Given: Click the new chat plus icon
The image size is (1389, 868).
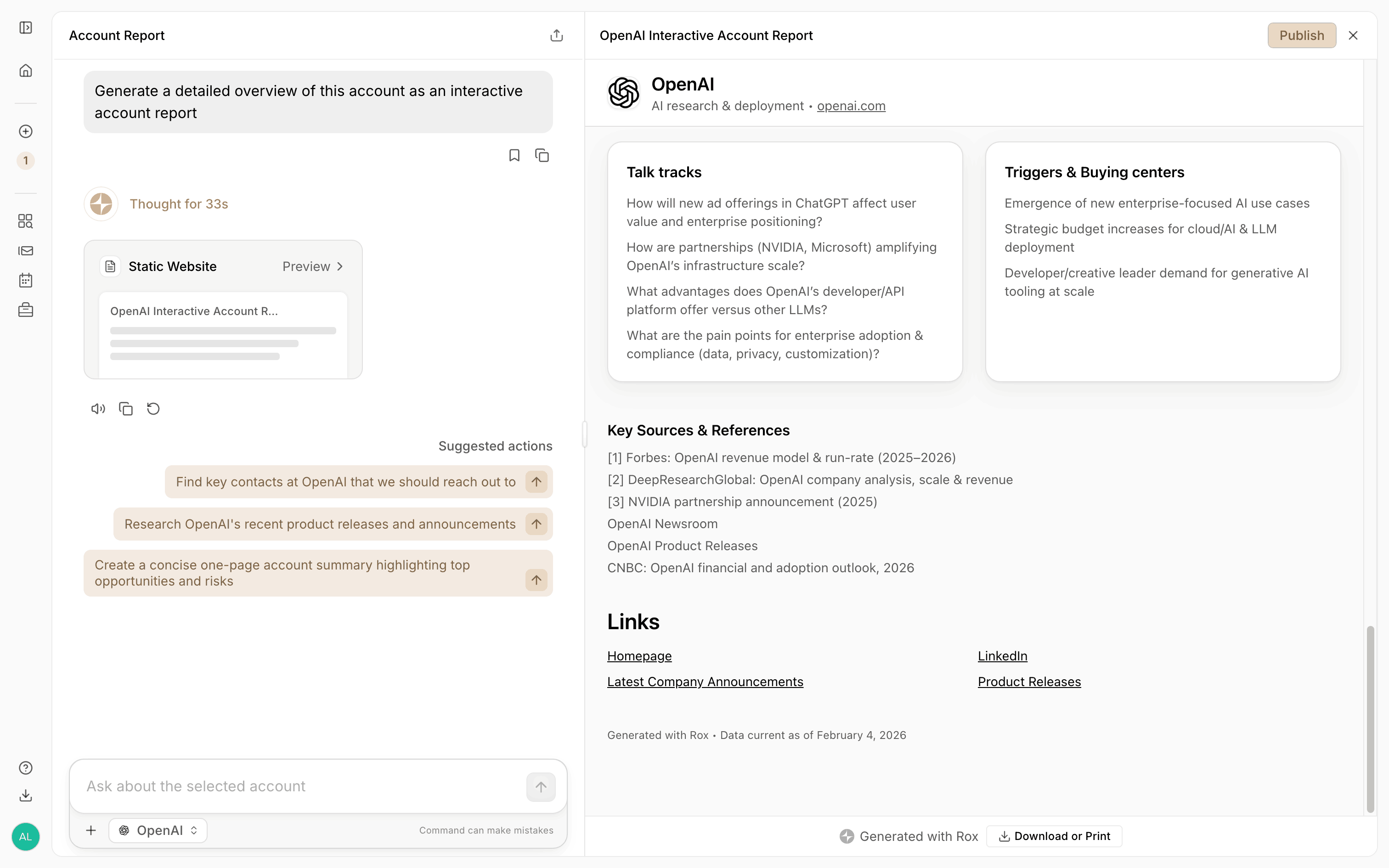Looking at the screenshot, I should 26,131.
